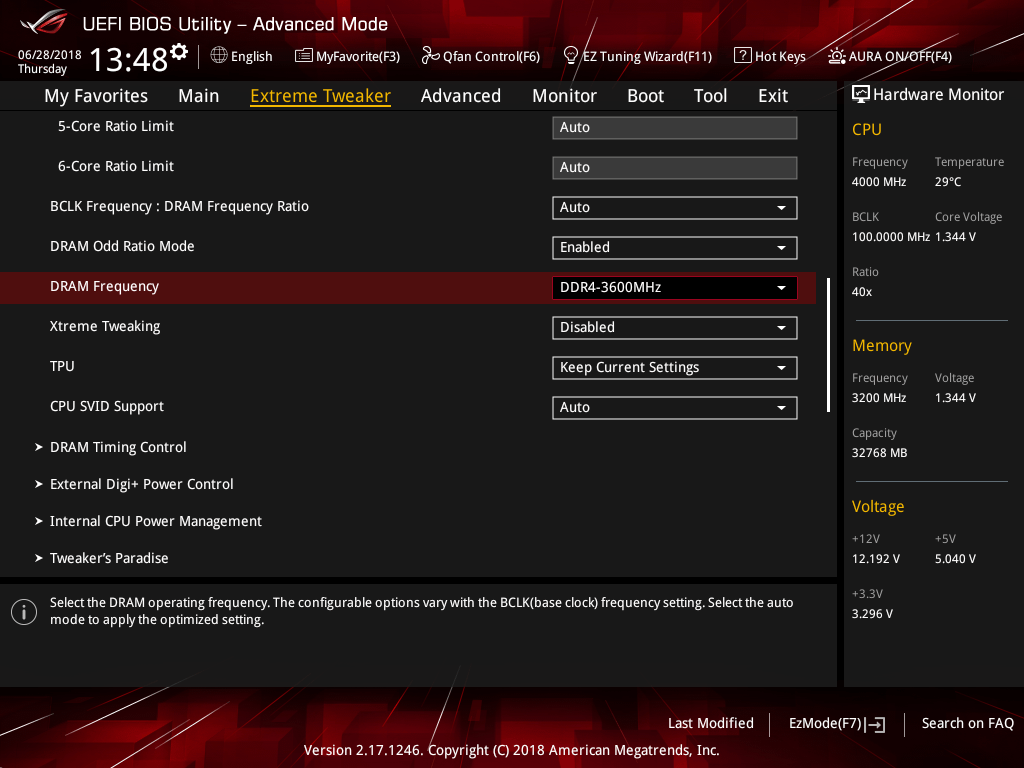Click the +12V value 12.192 V
The image size is (1024, 768).
pos(876,559)
